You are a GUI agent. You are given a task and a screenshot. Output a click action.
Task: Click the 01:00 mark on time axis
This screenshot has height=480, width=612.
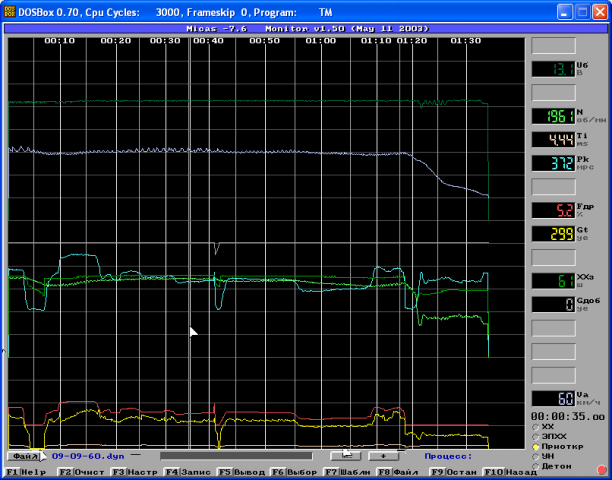click(320, 41)
